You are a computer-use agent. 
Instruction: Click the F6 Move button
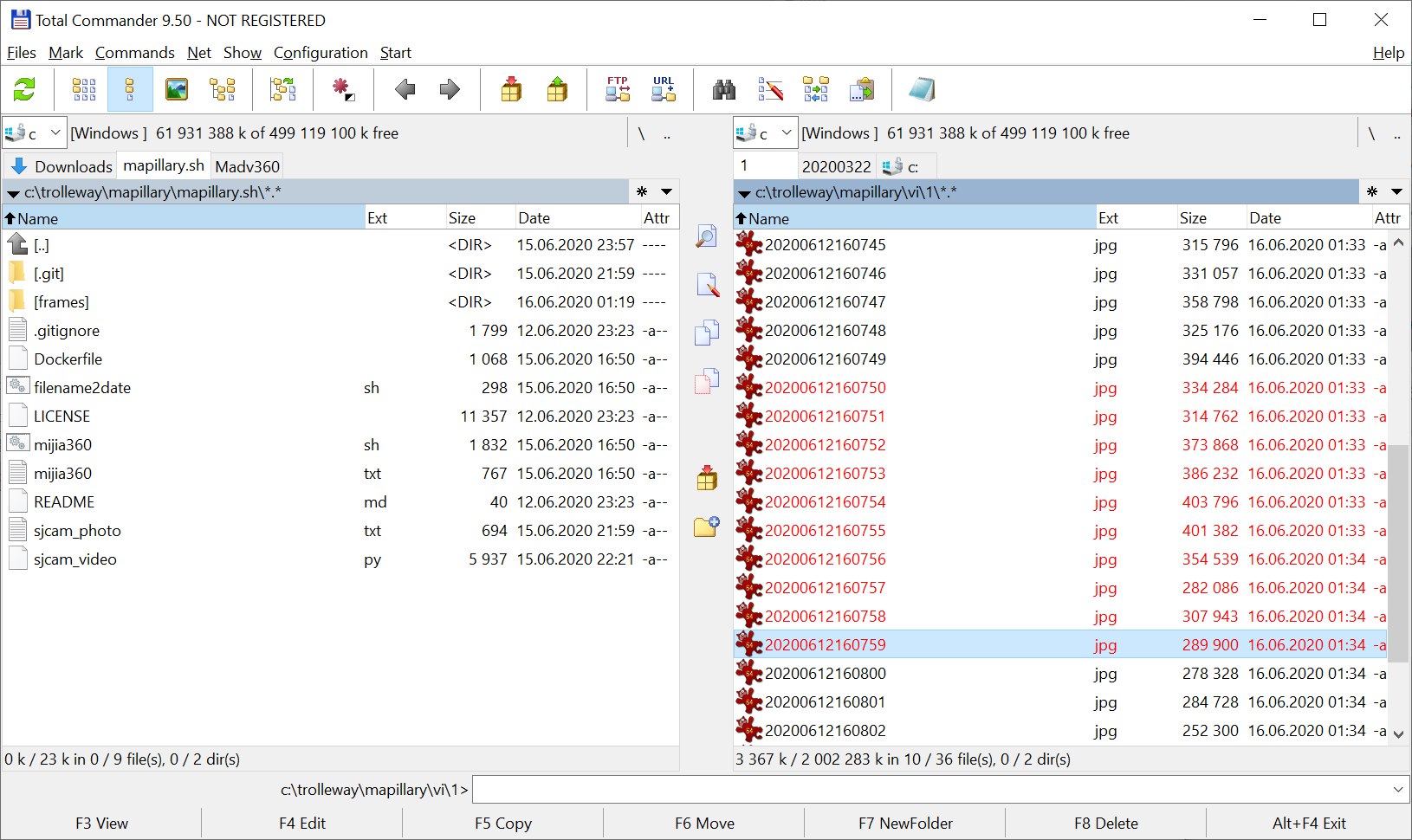[x=704, y=824]
